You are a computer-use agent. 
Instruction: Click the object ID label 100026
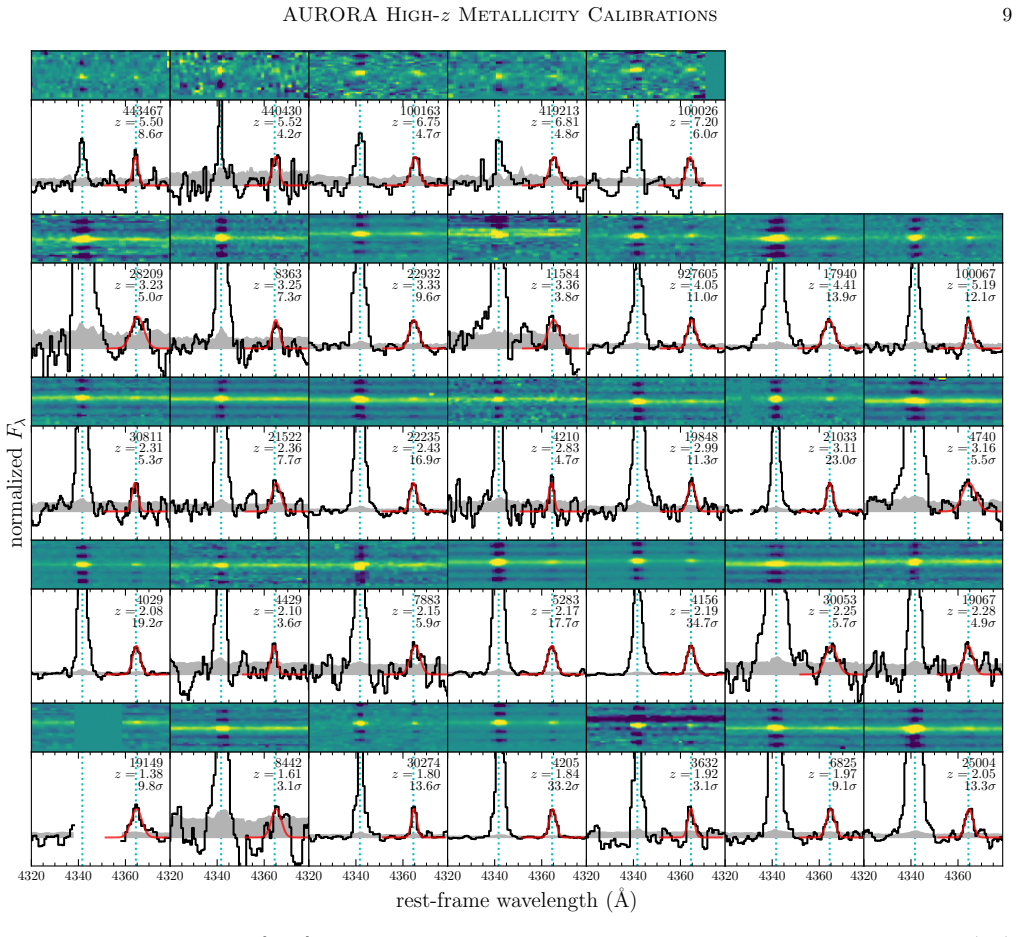coord(699,111)
